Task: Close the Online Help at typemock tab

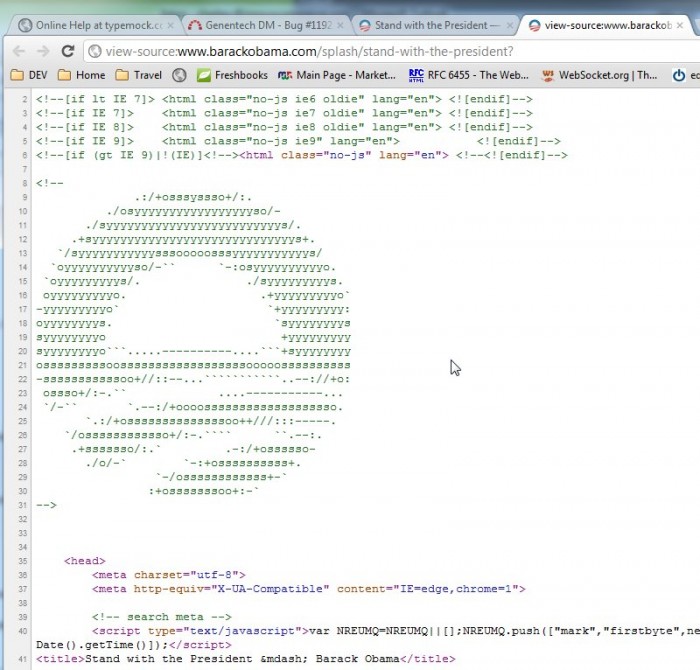Action: (170, 26)
